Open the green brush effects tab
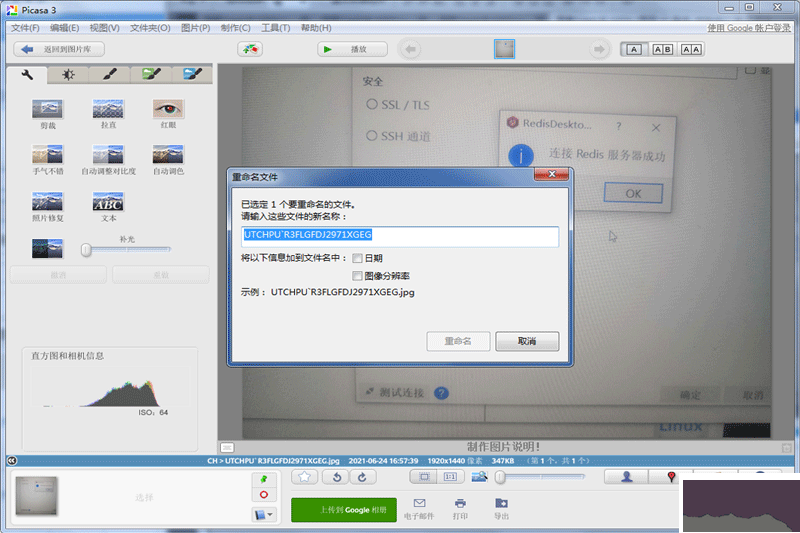 point(151,74)
